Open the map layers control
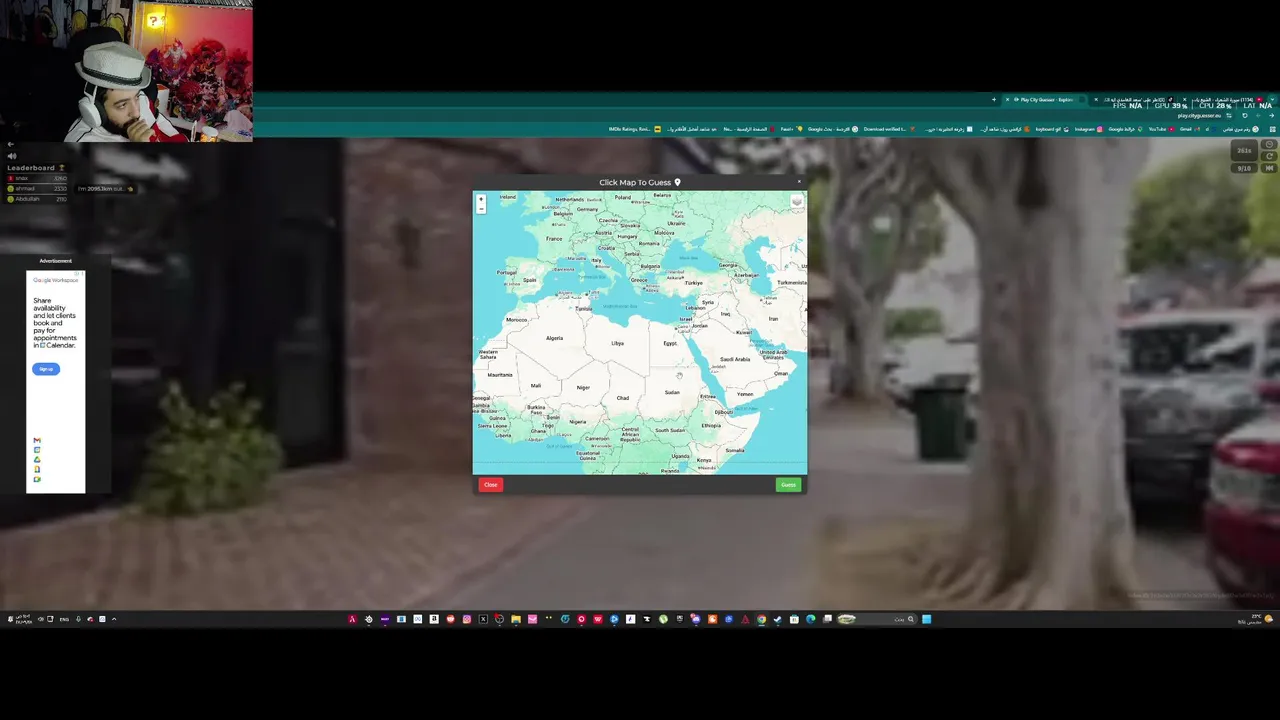 [797, 202]
